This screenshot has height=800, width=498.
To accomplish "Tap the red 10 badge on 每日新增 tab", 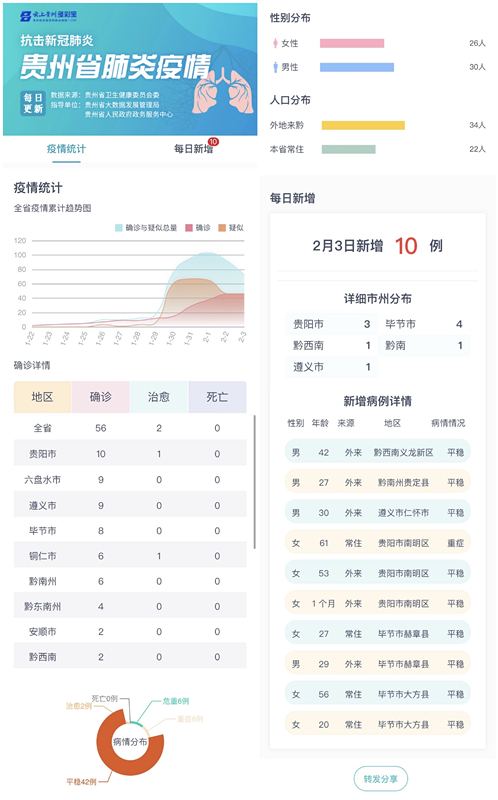I will tap(213, 141).
